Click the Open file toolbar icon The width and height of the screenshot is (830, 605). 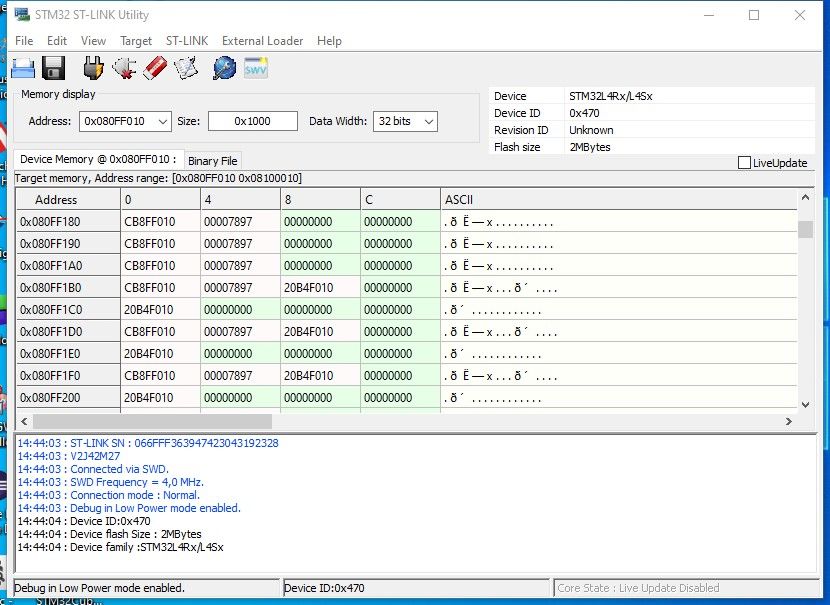coord(23,68)
